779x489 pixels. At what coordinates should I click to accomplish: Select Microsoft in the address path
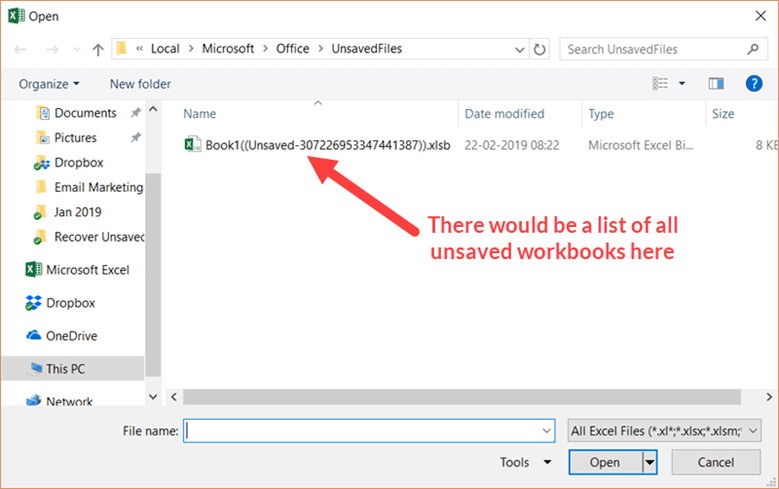tap(228, 49)
